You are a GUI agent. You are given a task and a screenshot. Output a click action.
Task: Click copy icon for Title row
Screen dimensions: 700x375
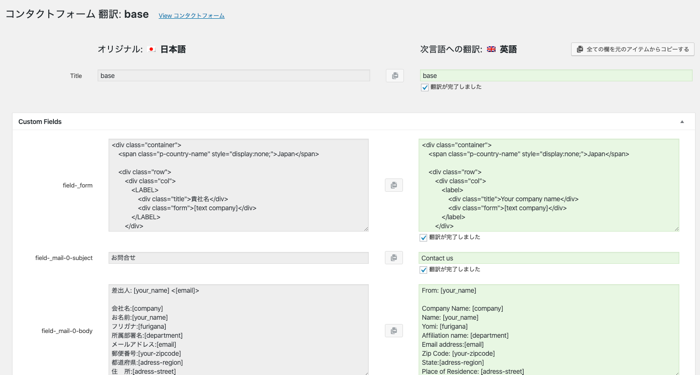click(395, 76)
